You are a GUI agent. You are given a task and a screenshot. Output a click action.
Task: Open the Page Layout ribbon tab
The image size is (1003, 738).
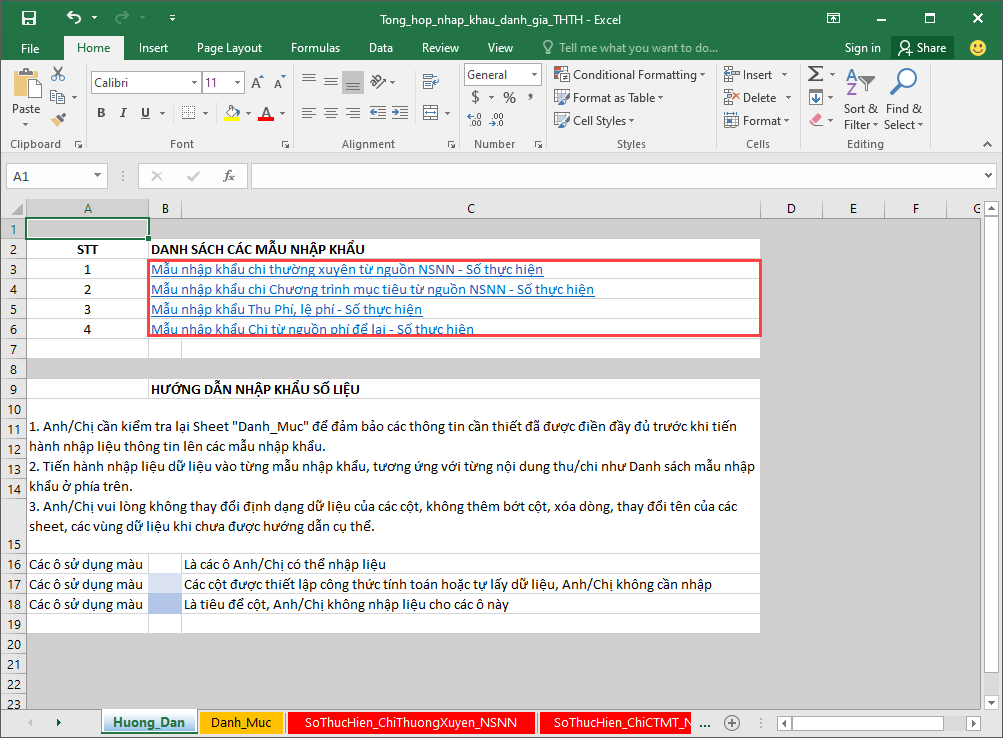[229, 47]
